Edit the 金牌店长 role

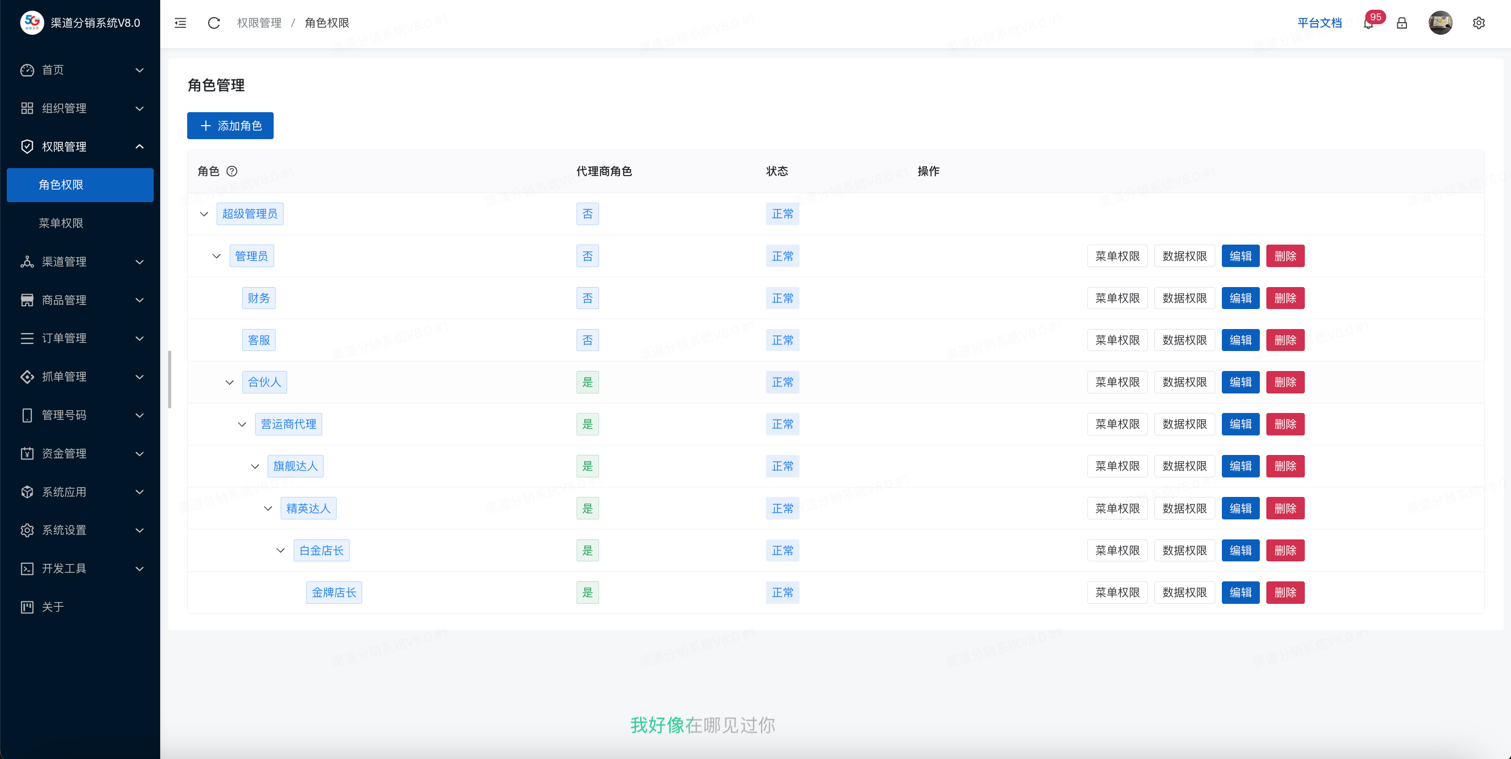[x=1240, y=593]
